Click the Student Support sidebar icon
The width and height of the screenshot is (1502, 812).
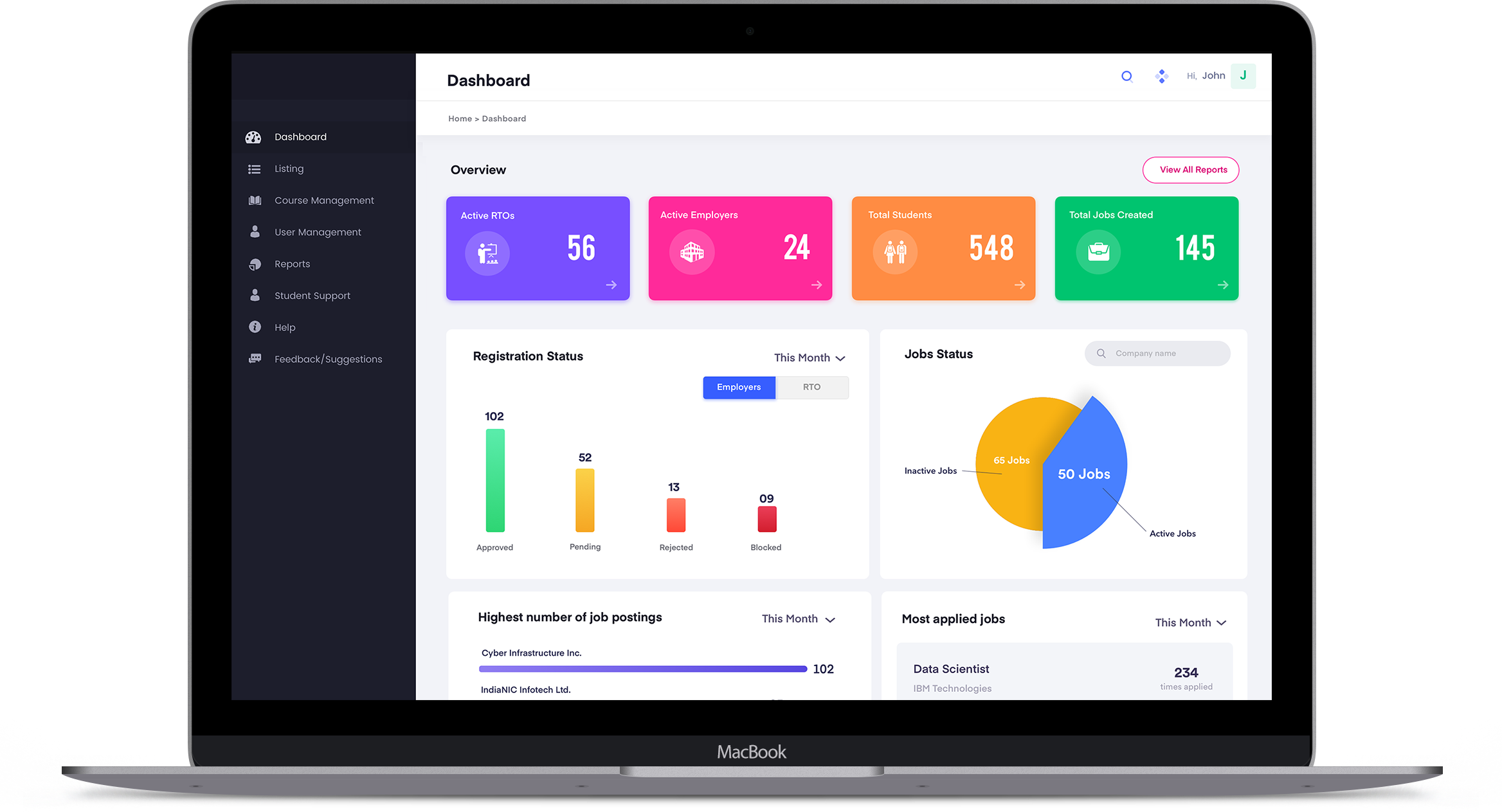tap(255, 295)
